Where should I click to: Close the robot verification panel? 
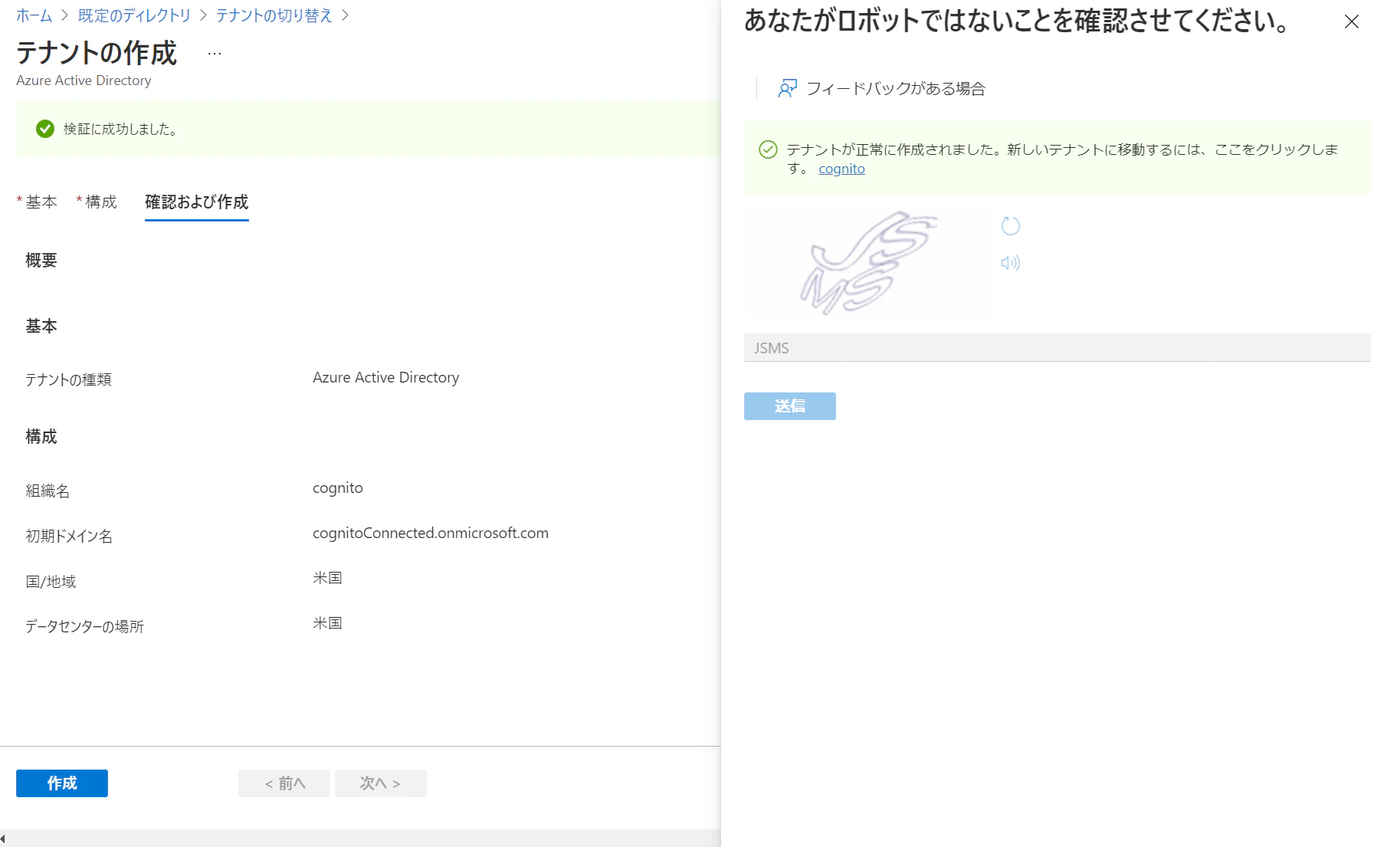(1352, 21)
